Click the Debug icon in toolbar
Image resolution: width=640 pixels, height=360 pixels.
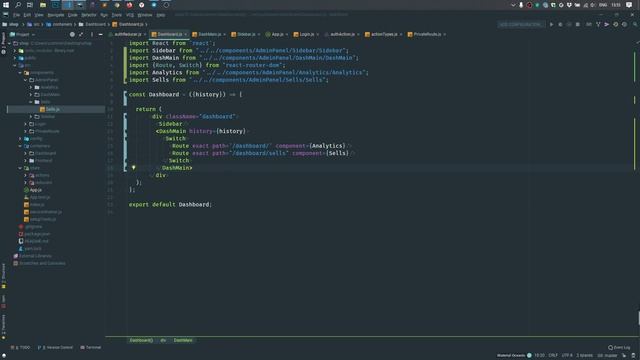pos(560,24)
